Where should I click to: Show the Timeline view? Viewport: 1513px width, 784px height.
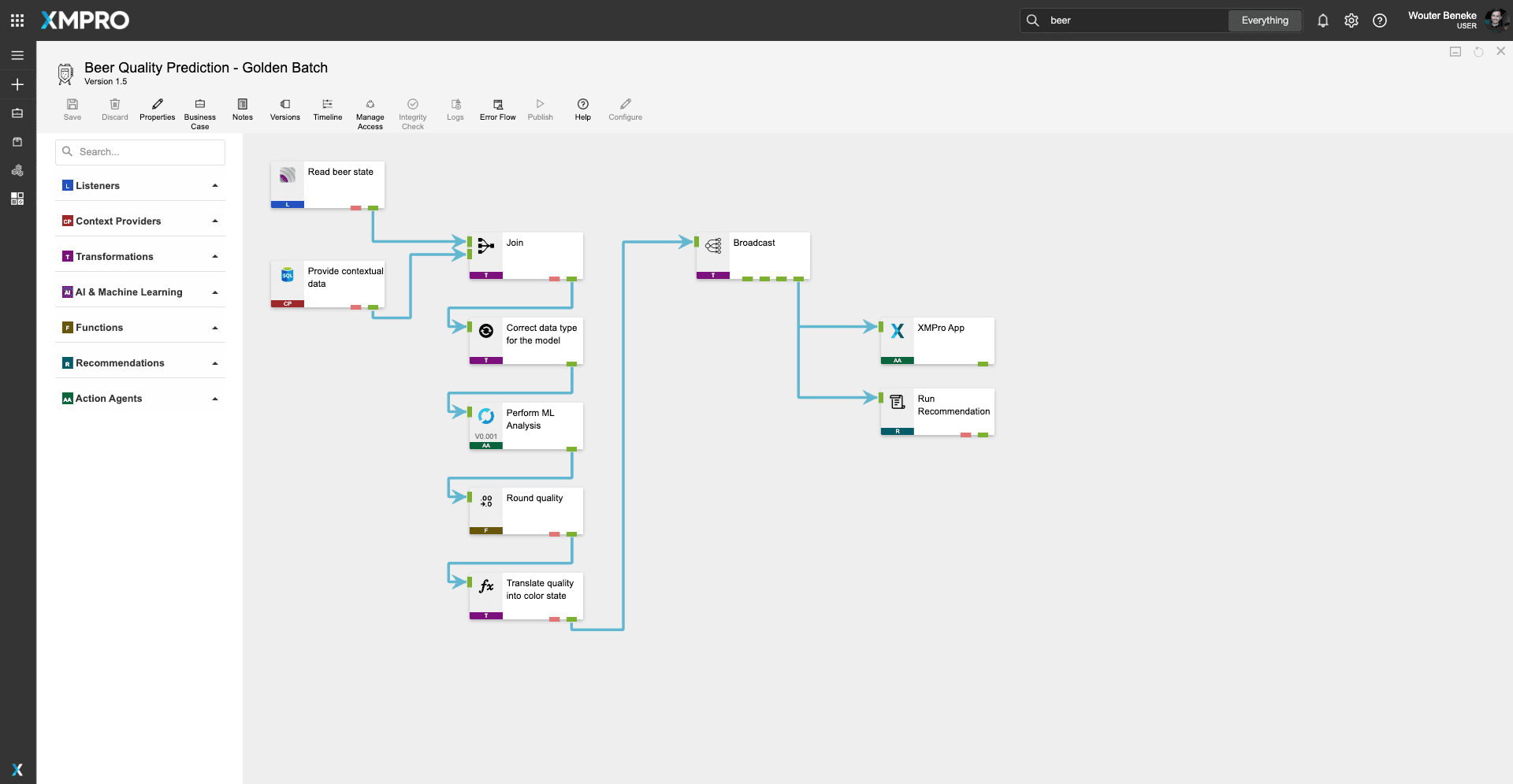tap(327, 109)
